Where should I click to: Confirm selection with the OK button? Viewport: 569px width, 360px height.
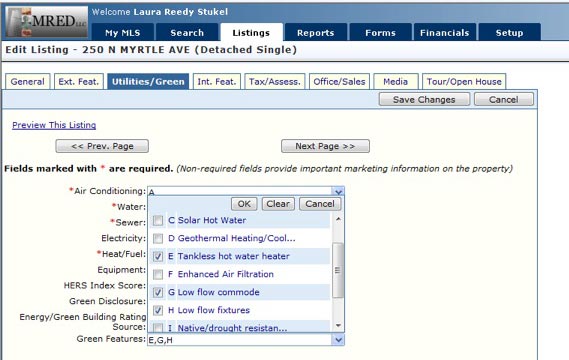244,204
